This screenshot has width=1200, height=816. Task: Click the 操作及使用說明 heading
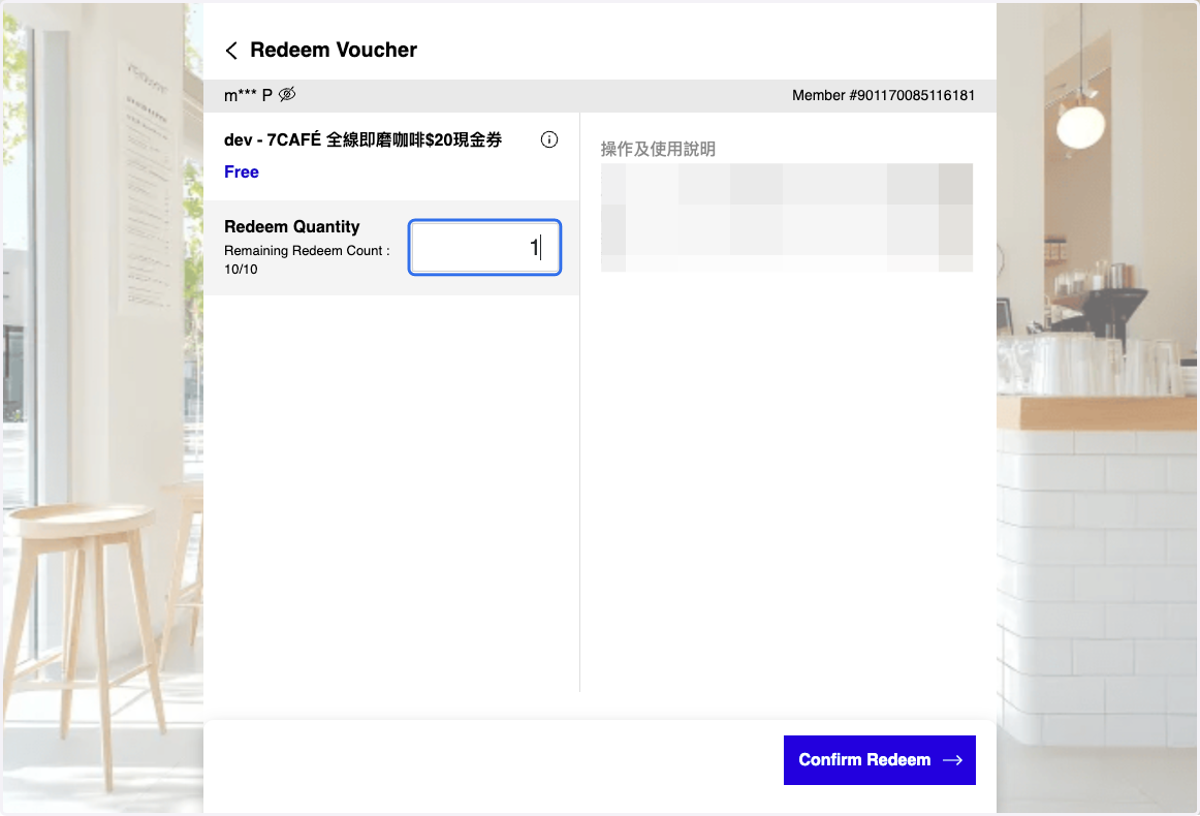[x=658, y=149]
